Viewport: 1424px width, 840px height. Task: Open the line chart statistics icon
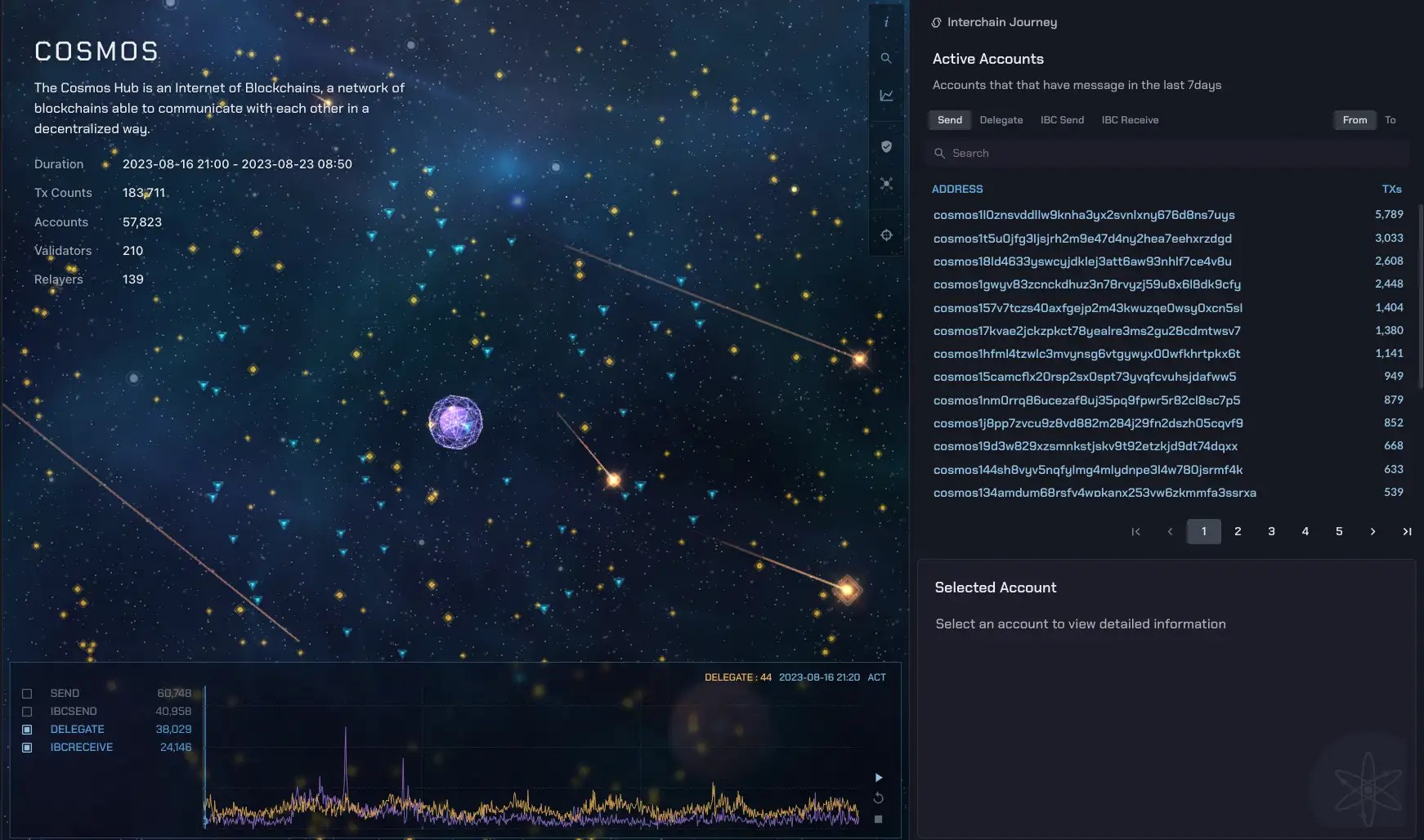[886, 96]
